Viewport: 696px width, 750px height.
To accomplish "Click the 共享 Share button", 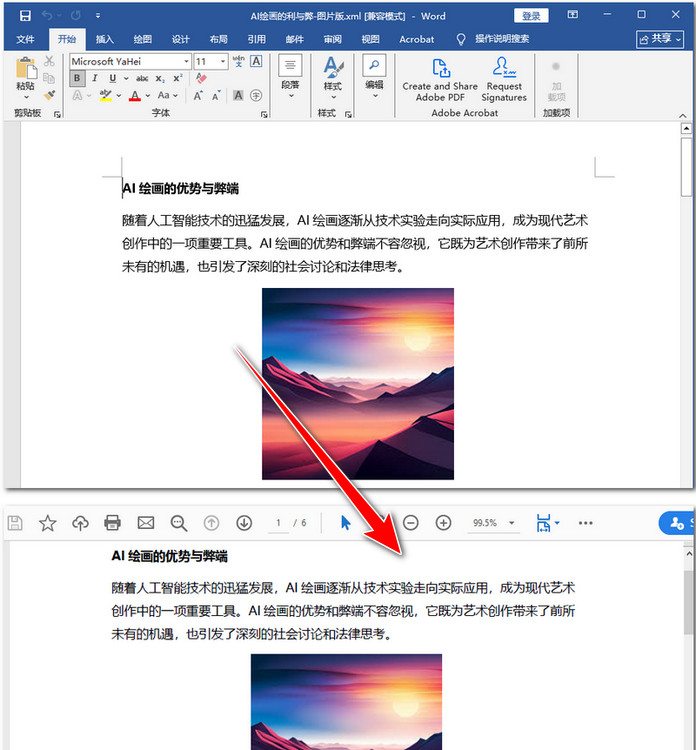I will pyautogui.click(x=662, y=39).
